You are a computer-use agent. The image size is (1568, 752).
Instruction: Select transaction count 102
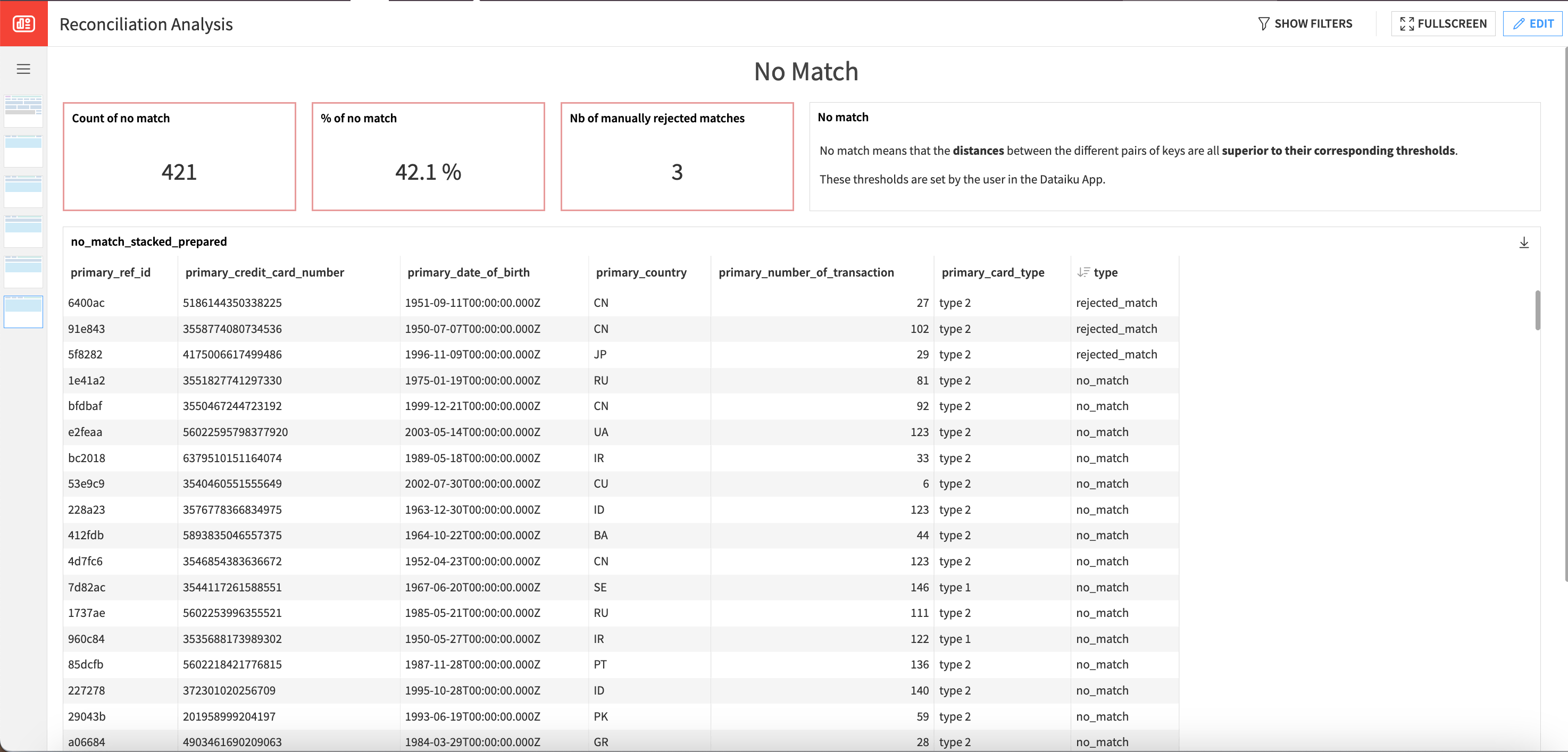pyautogui.click(x=919, y=329)
